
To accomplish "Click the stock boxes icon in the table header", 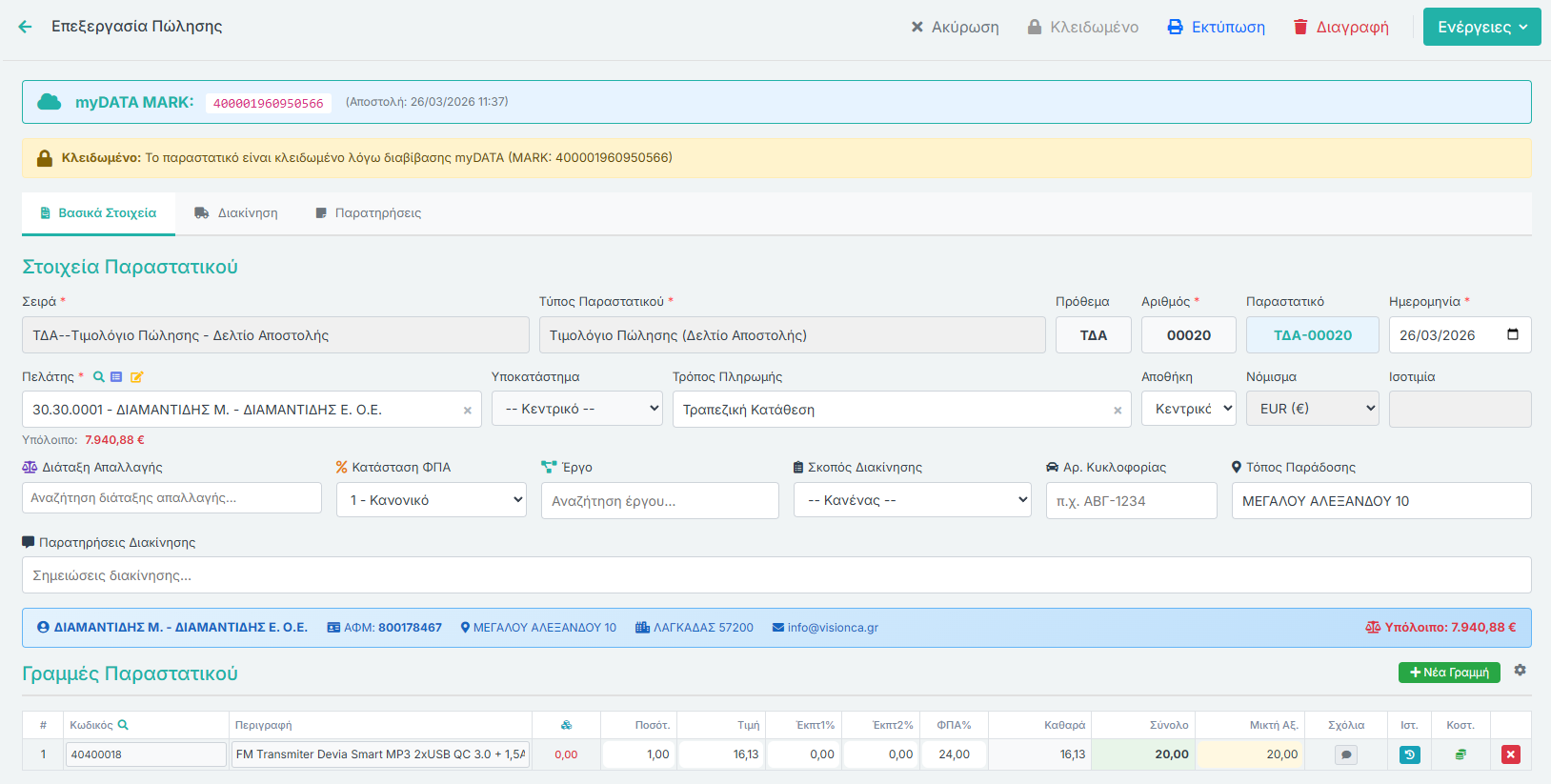I will (566, 725).
